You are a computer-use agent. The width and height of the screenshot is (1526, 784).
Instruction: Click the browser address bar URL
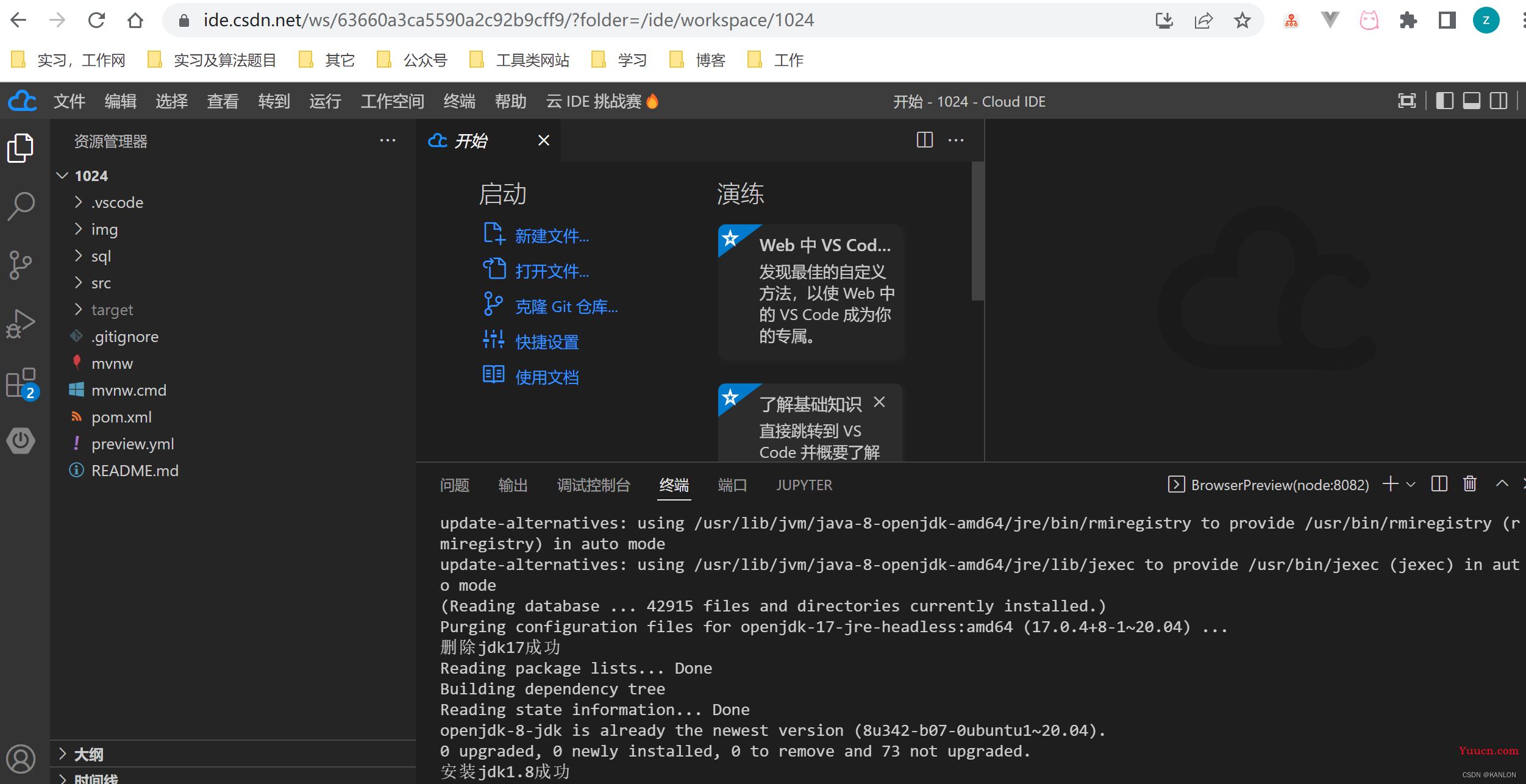pyautogui.click(x=508, y=20)
